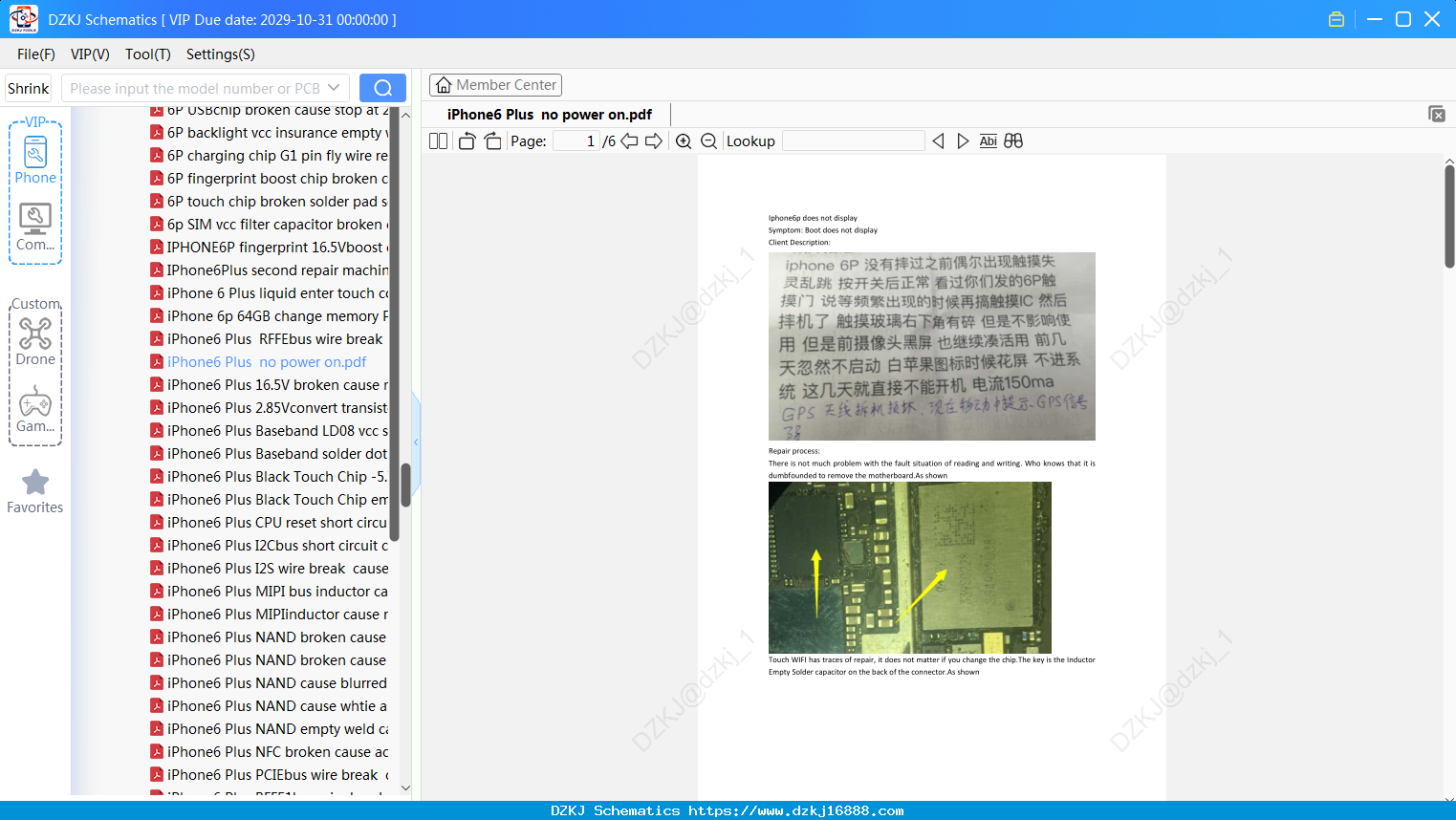Click the PDF viewer vertical scrollbar thumb
Screen dimensions: 1456x820
1449,216
